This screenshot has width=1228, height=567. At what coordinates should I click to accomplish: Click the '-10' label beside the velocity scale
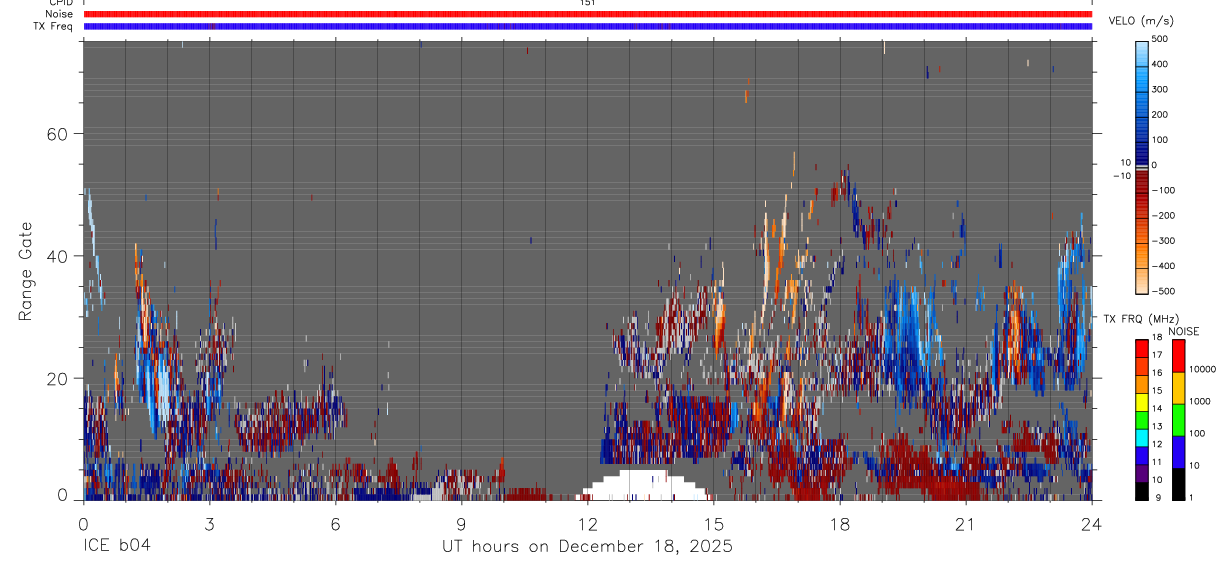[1121, 176]
